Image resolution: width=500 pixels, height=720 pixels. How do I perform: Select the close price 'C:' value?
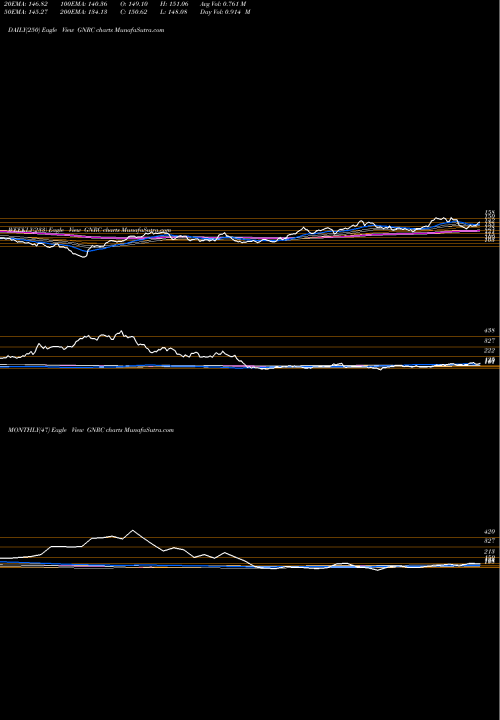(136, 12)
